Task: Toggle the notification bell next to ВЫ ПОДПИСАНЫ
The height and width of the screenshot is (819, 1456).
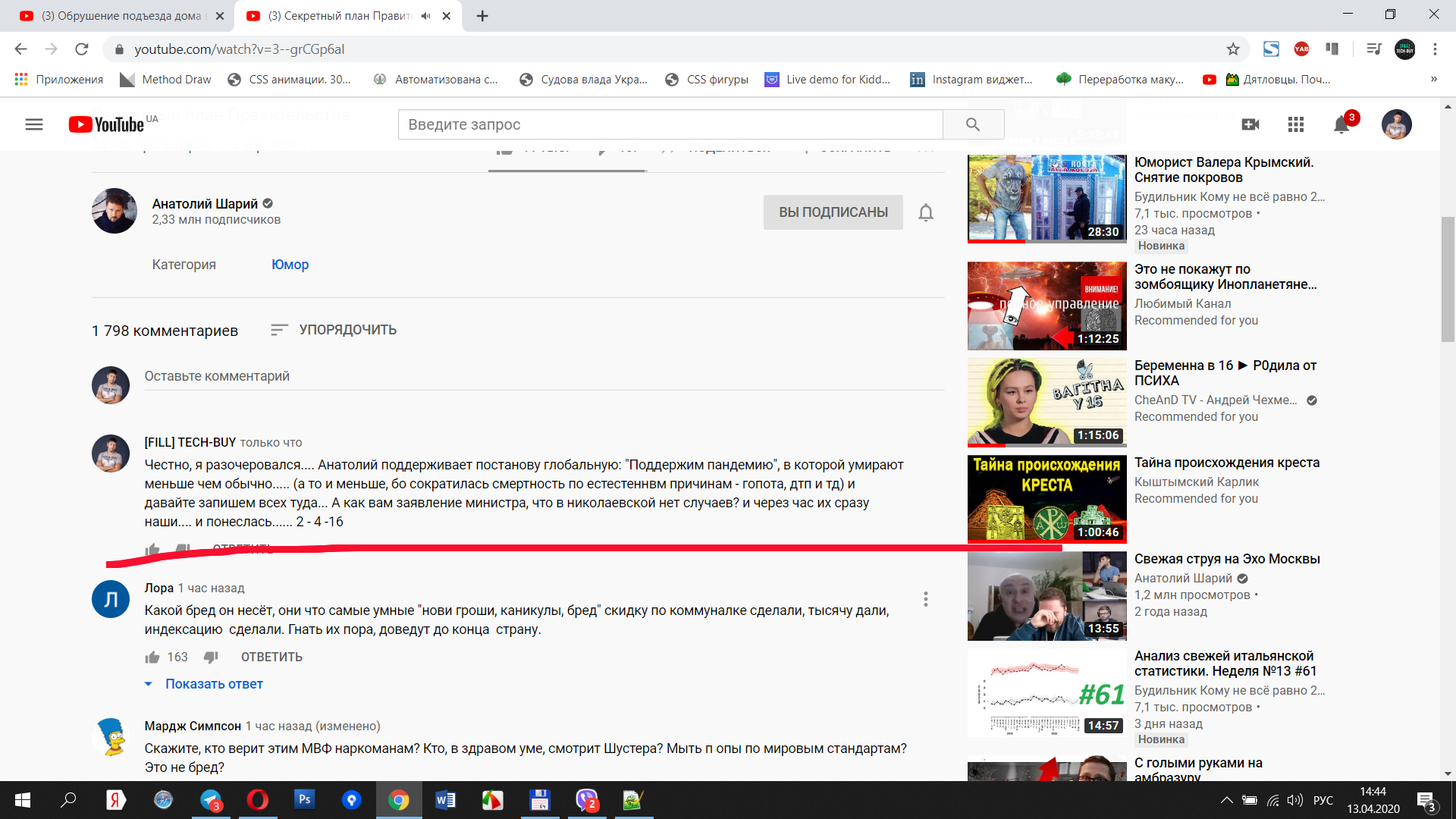Action: [x=925, y=212]
